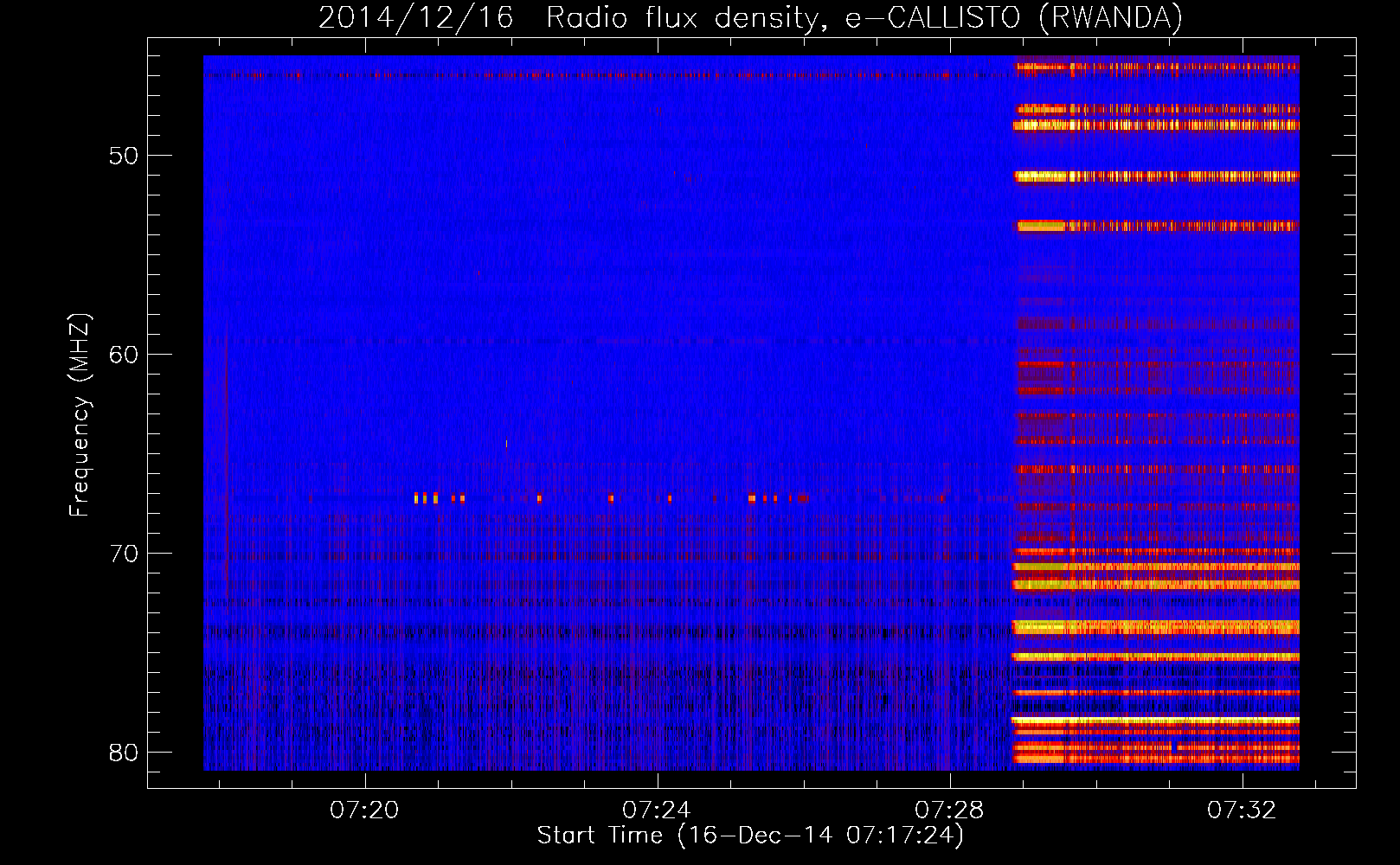Click the 07:28 time tick label
1400x865 pixels.
[x=949, y=811]
